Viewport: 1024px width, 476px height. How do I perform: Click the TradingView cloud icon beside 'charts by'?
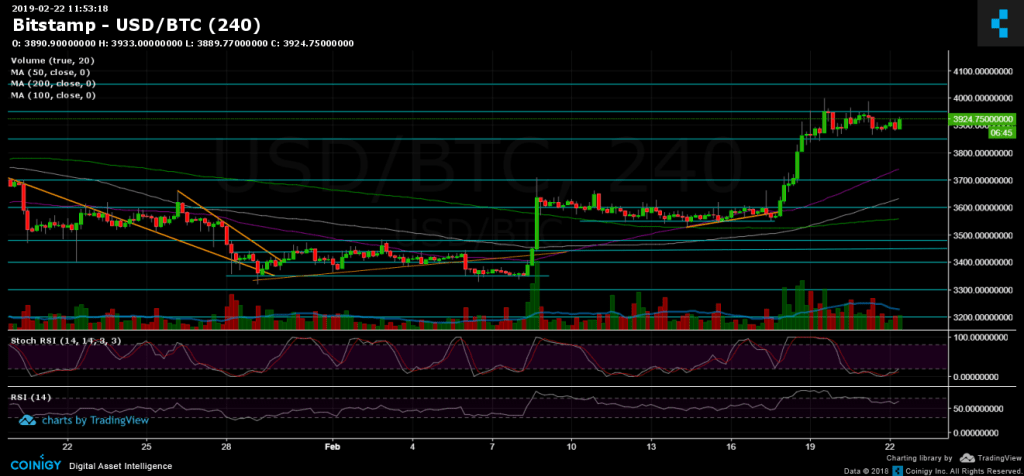27,420
